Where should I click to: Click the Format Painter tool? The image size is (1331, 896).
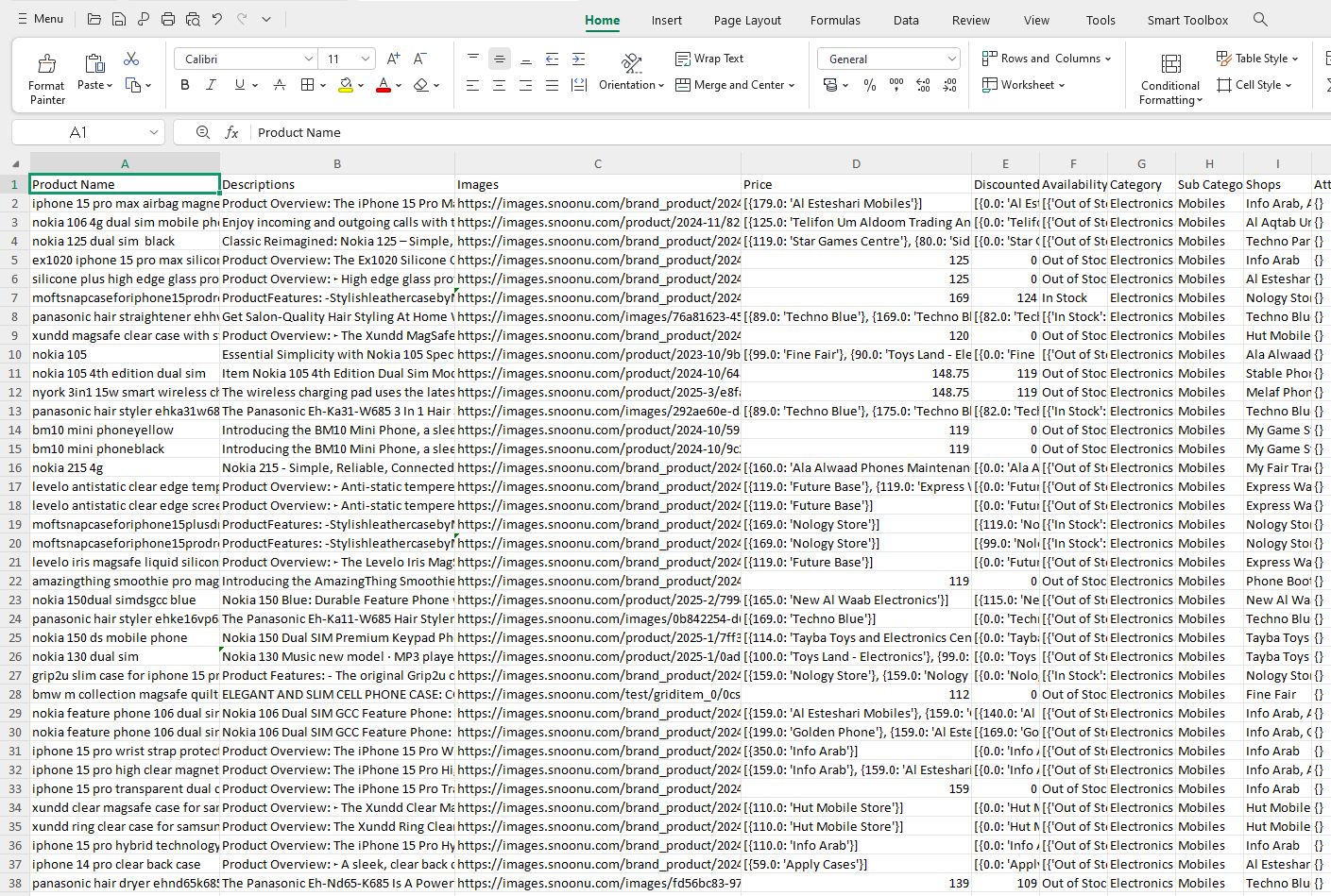click(46, 77)
